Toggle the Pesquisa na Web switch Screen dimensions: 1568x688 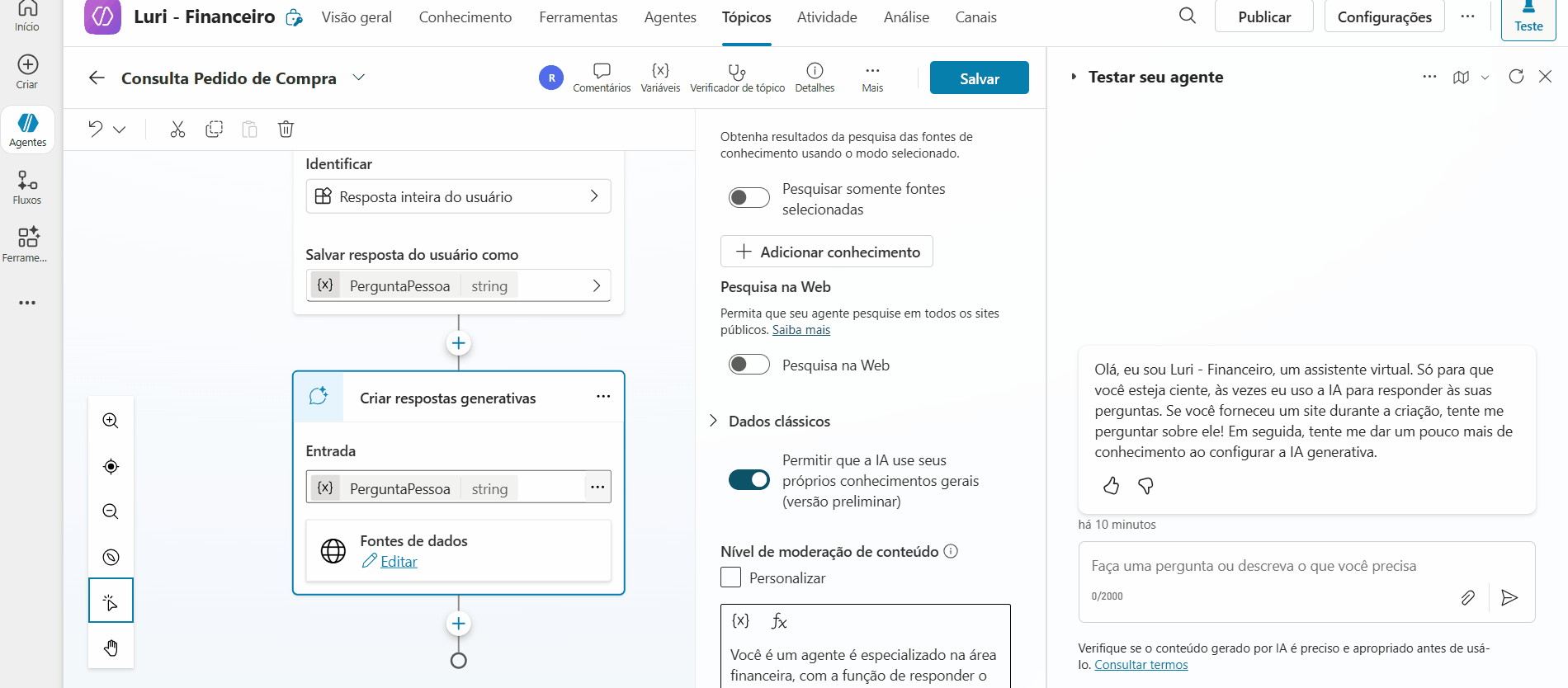[749, 365]
